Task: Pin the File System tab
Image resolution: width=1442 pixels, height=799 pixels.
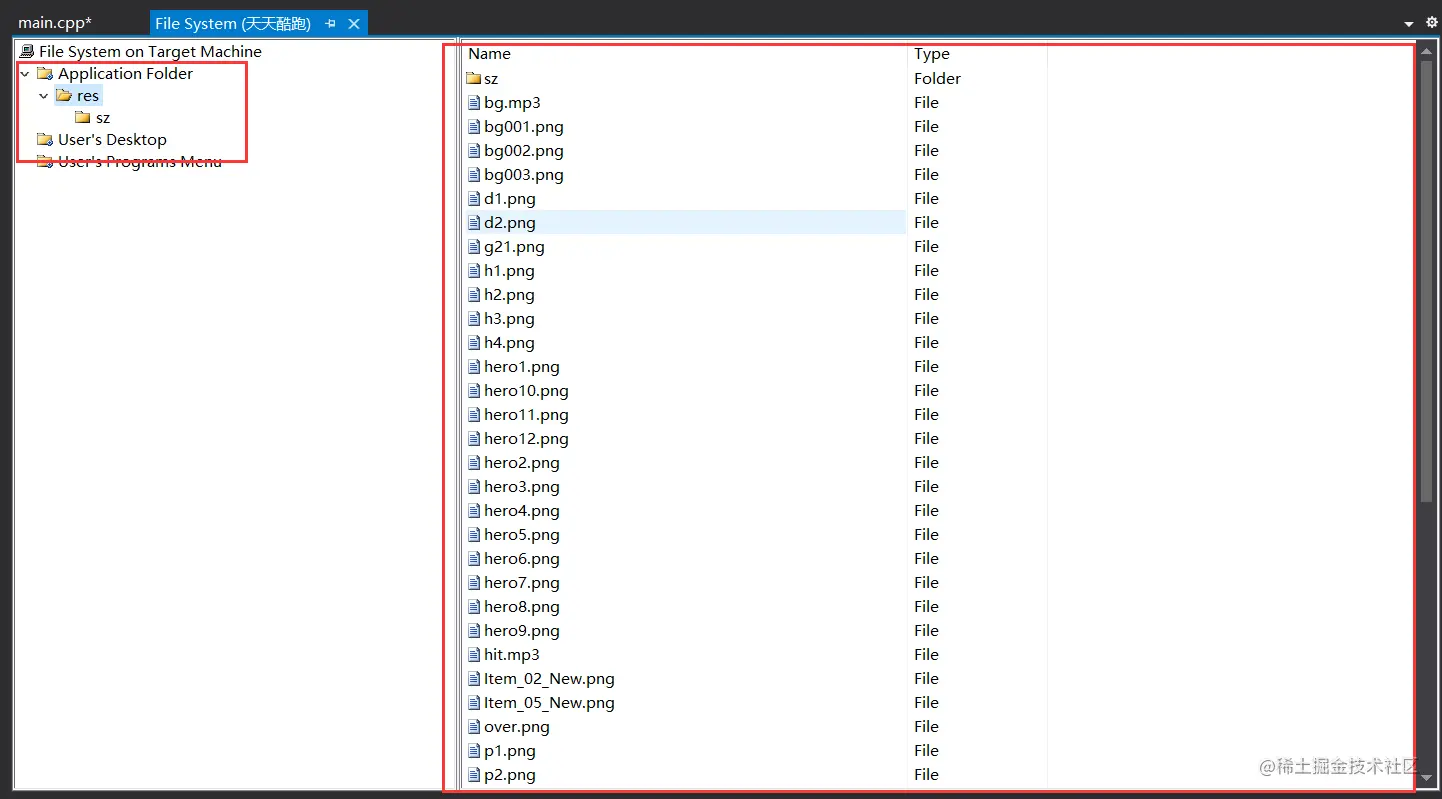Action: (331, 23)
